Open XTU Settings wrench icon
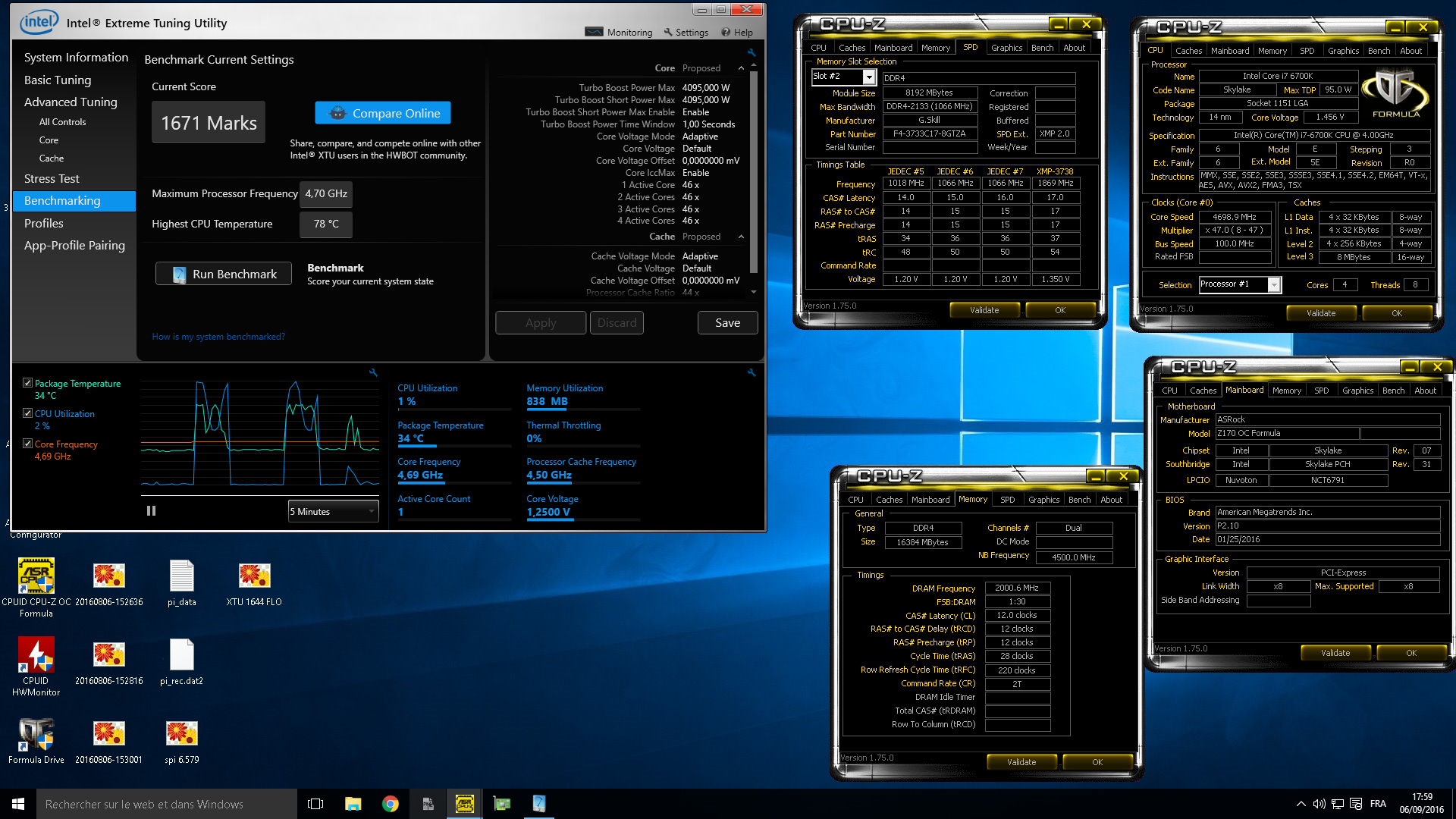This screenshot has width=1456, height=819. 668,32
